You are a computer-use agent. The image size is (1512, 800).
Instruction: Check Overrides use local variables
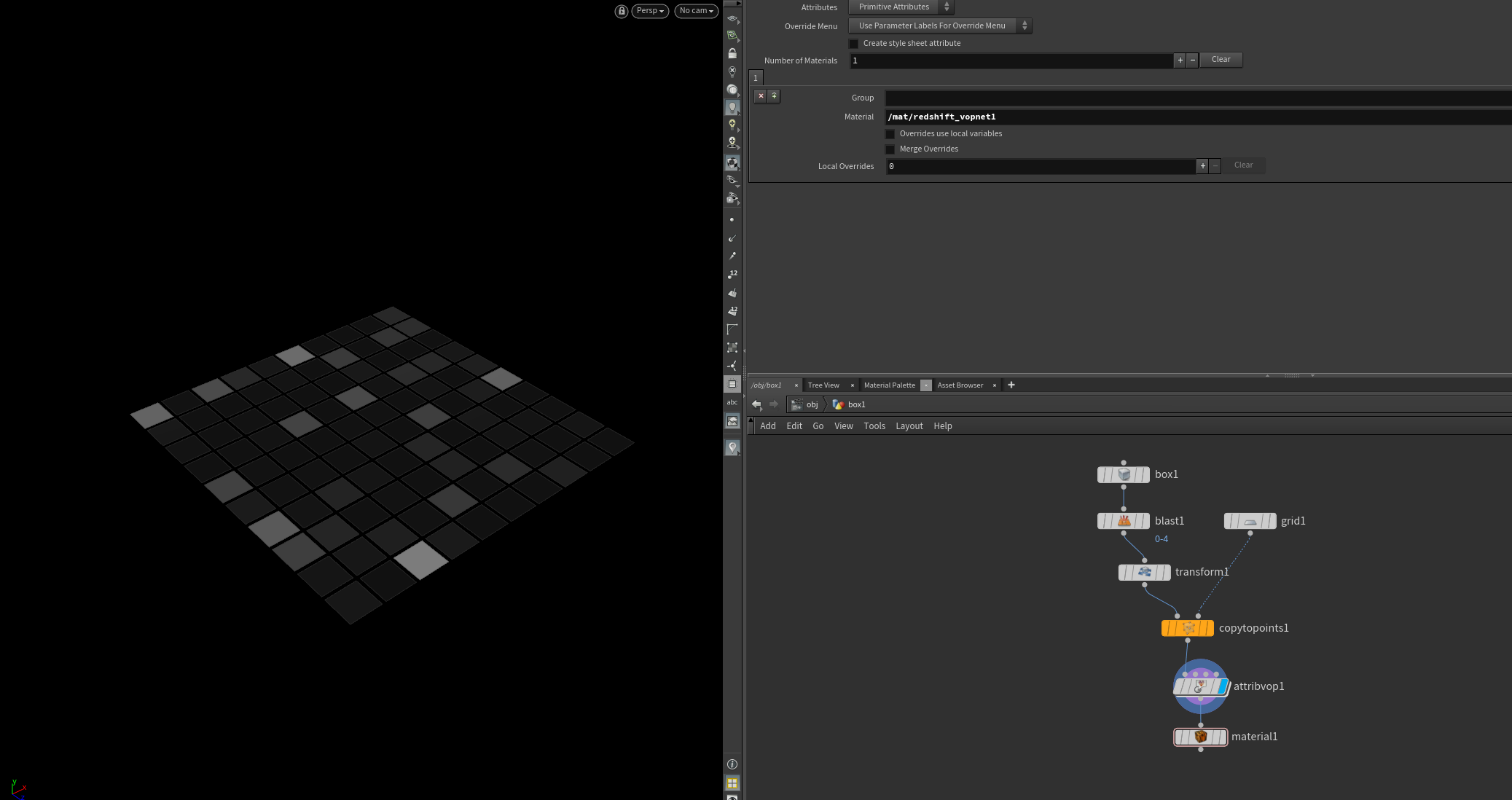point(890,134)
